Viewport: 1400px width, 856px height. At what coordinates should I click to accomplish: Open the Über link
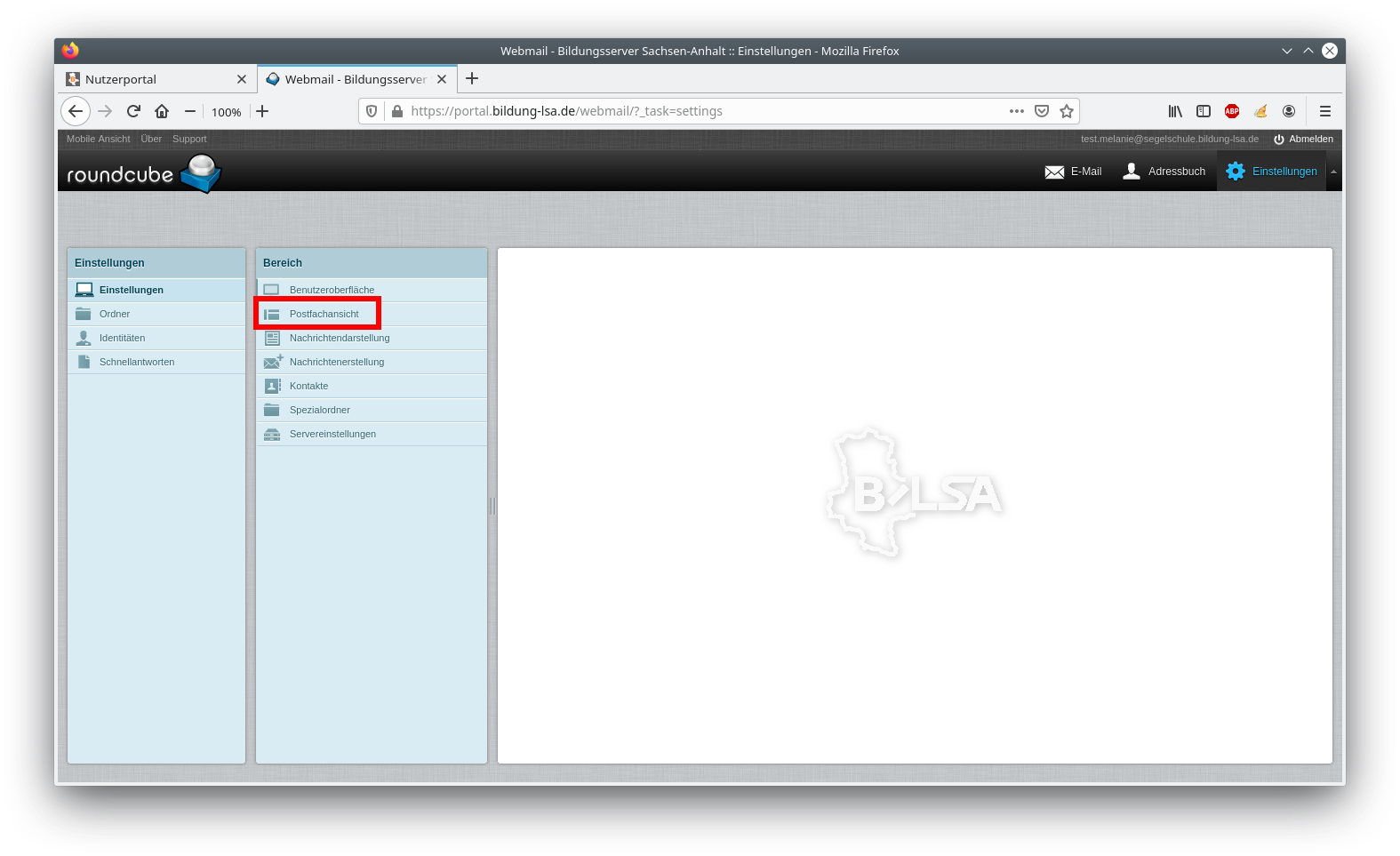(x=151, y=139)
